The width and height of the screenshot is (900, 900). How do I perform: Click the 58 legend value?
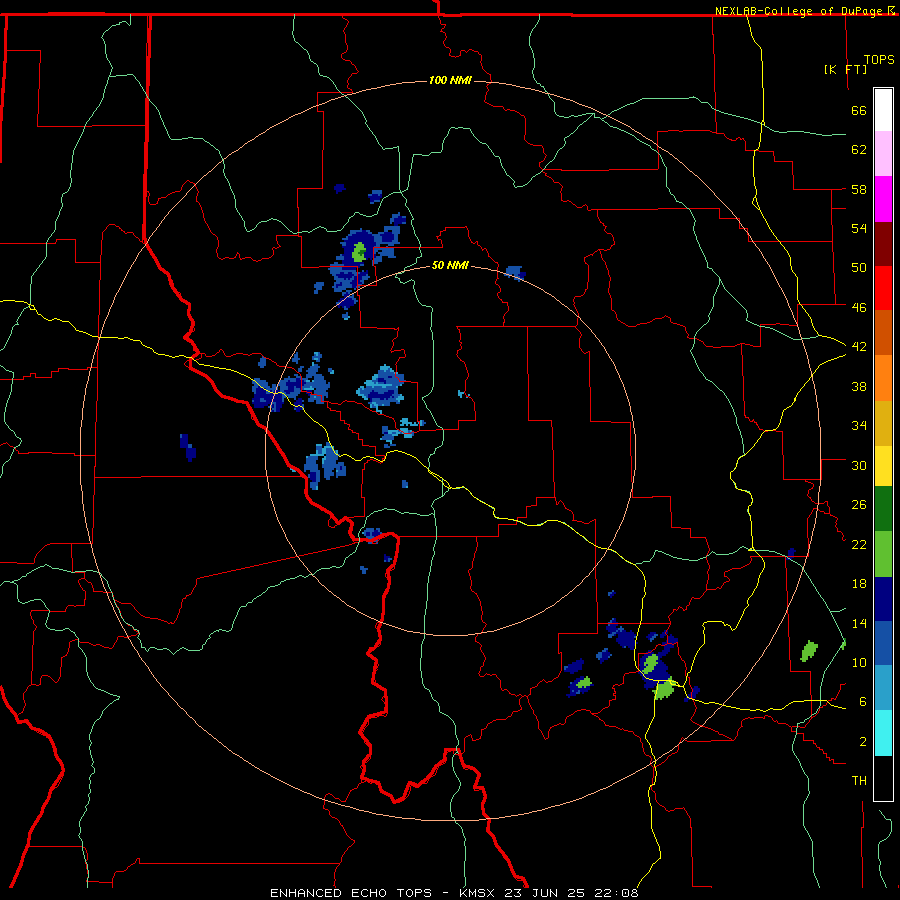coord(859,189)
